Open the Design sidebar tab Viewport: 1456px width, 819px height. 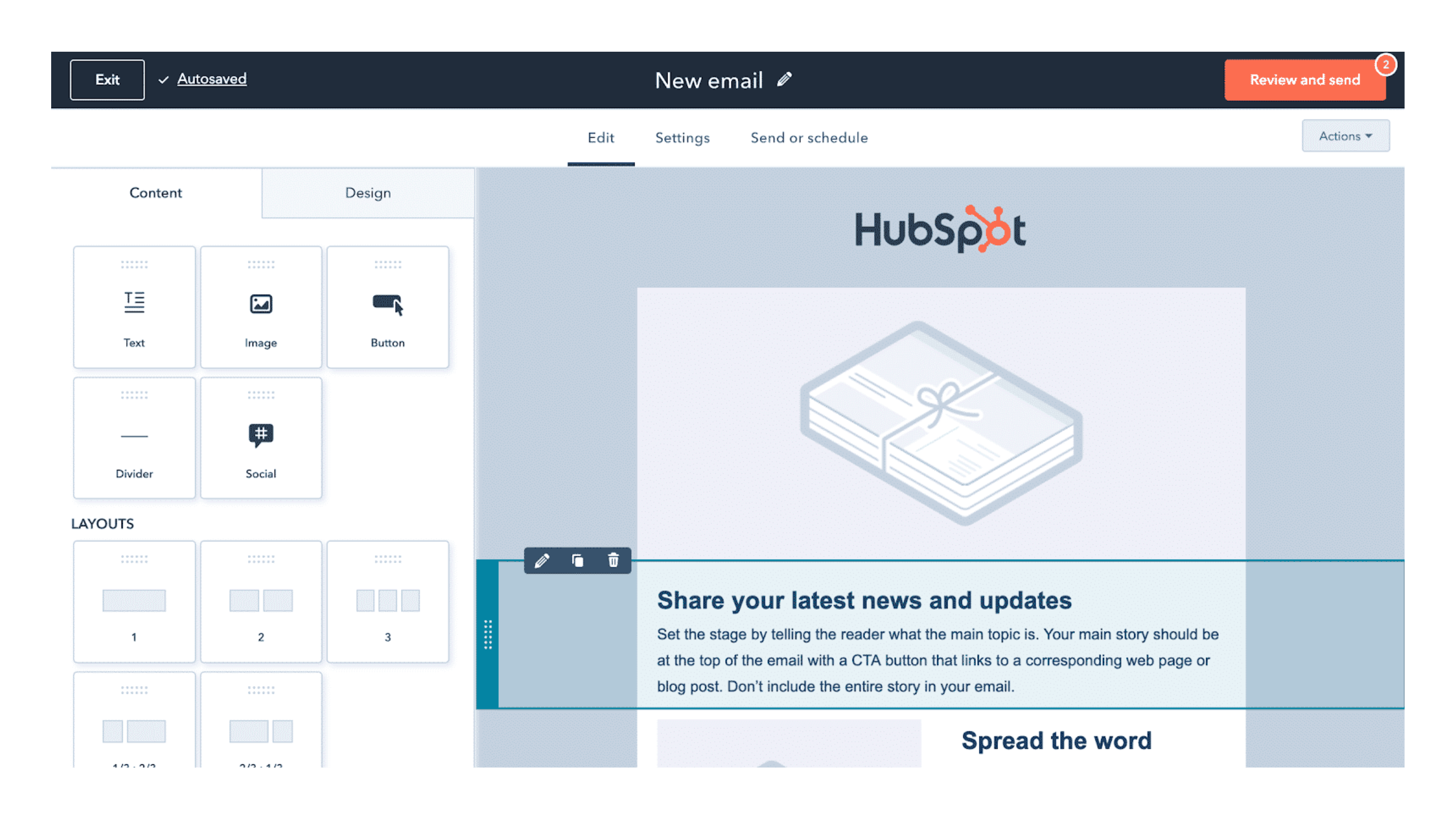pos(368,193)
